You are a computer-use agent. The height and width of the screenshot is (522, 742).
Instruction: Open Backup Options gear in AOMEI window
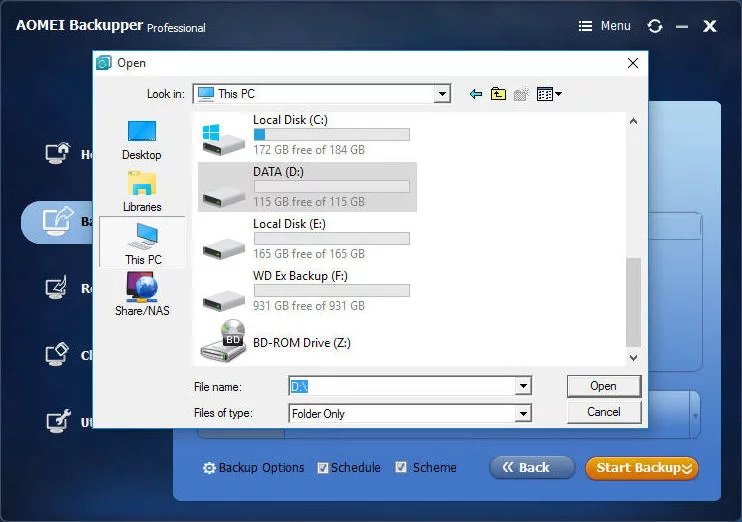pos(209,468)
